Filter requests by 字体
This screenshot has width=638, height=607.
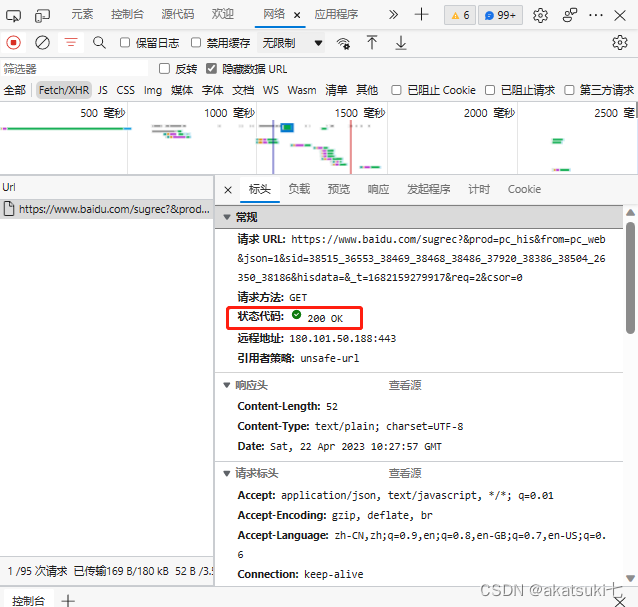[212, 90]
